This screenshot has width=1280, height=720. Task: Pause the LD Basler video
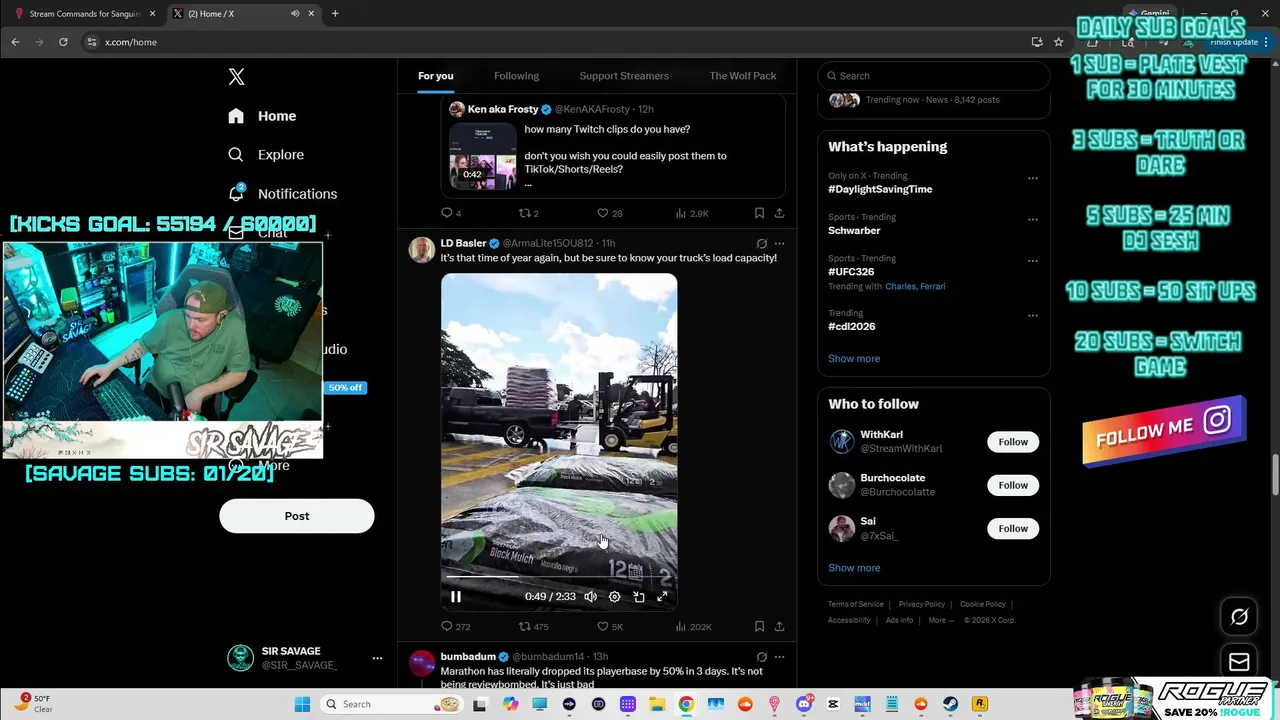(455, 597)
